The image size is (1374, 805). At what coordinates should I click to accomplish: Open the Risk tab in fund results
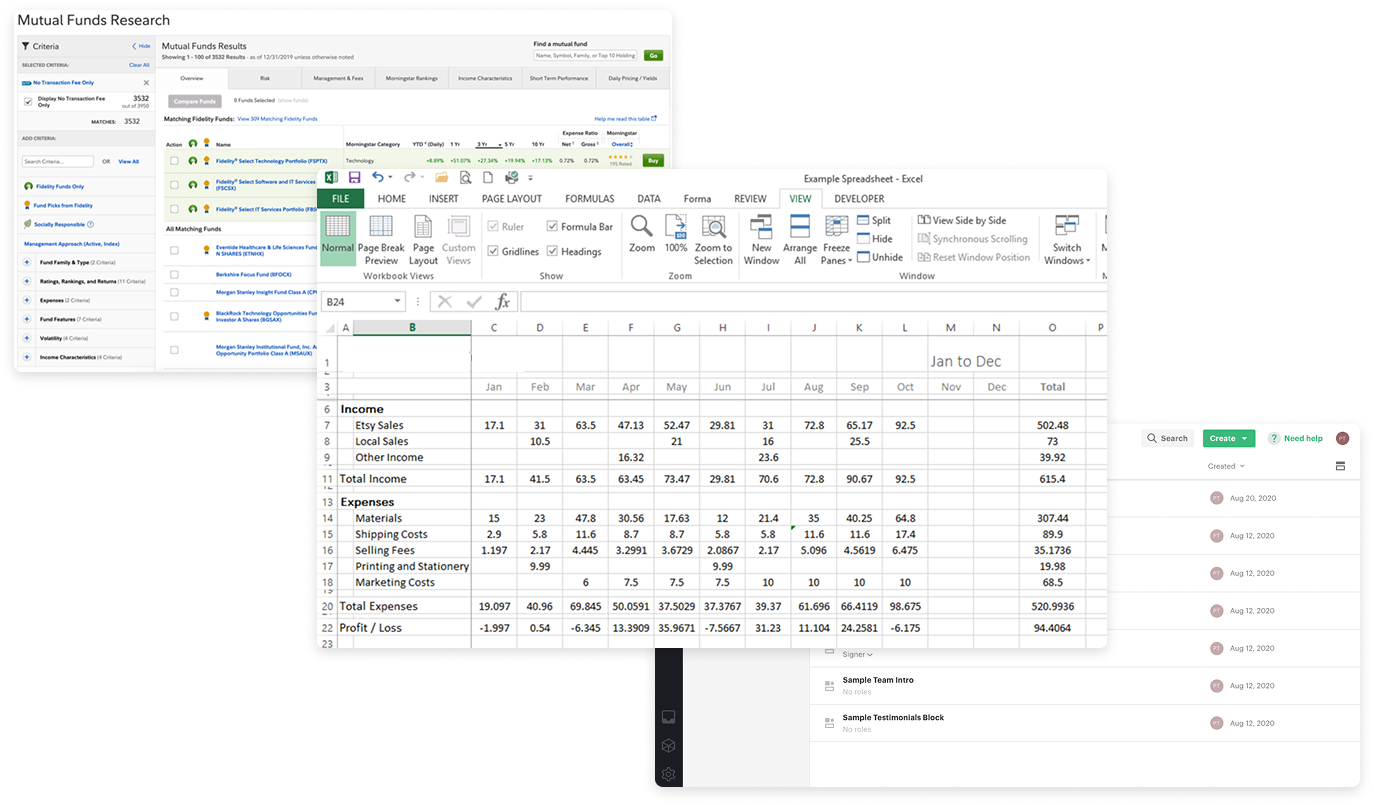(x=265, y=78)
